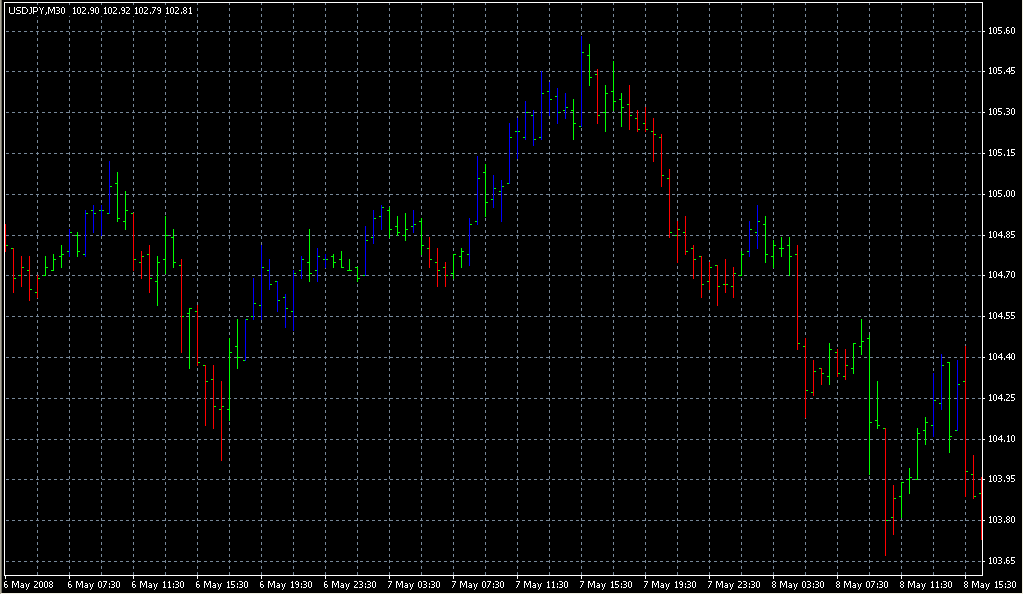The width and height of the screenshot is (1024, 594).
Task: Click the 8 May 03:30 time label
Action: (798, 585)
